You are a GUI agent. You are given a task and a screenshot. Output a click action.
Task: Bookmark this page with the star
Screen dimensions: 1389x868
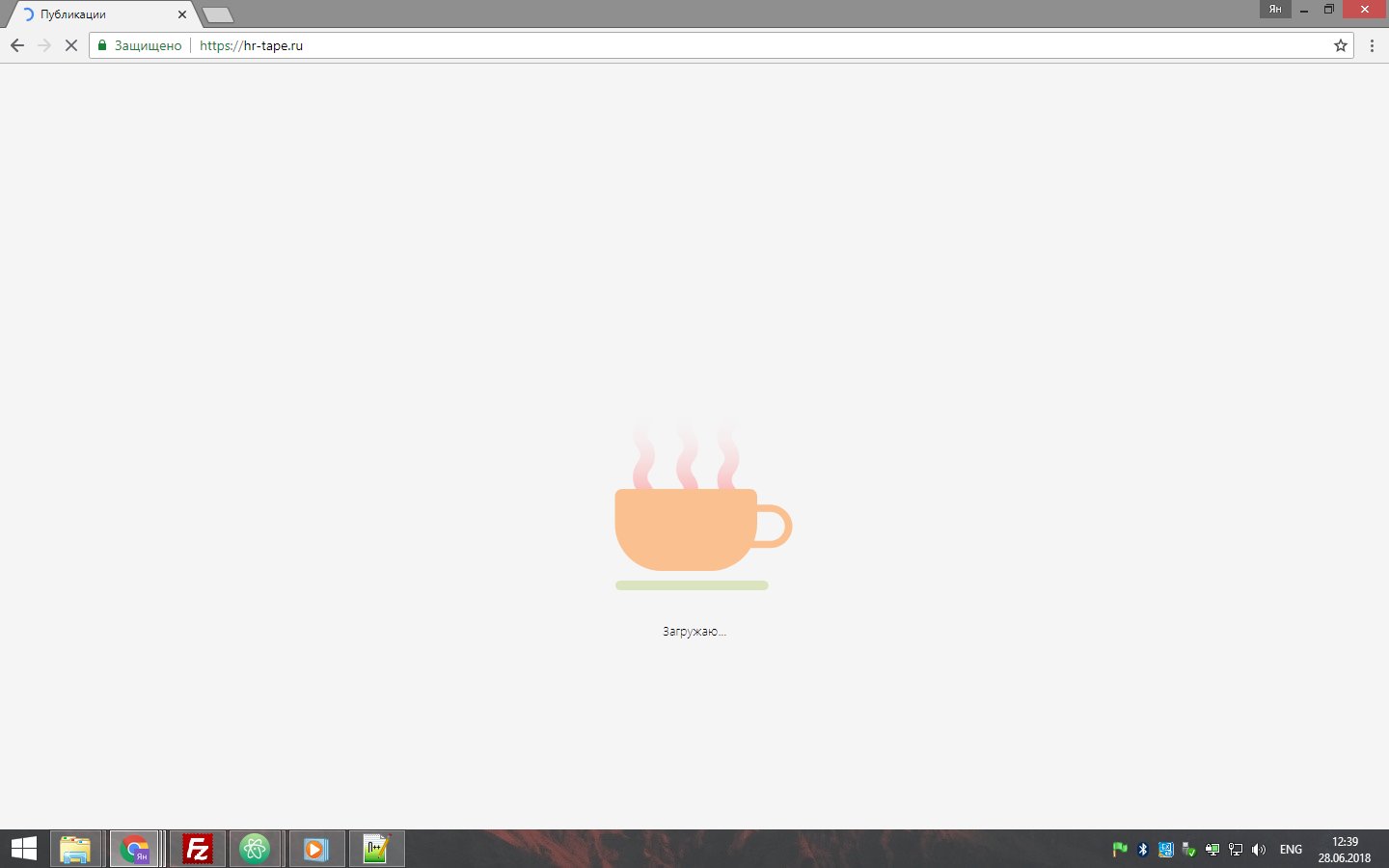click(1341, 45)
